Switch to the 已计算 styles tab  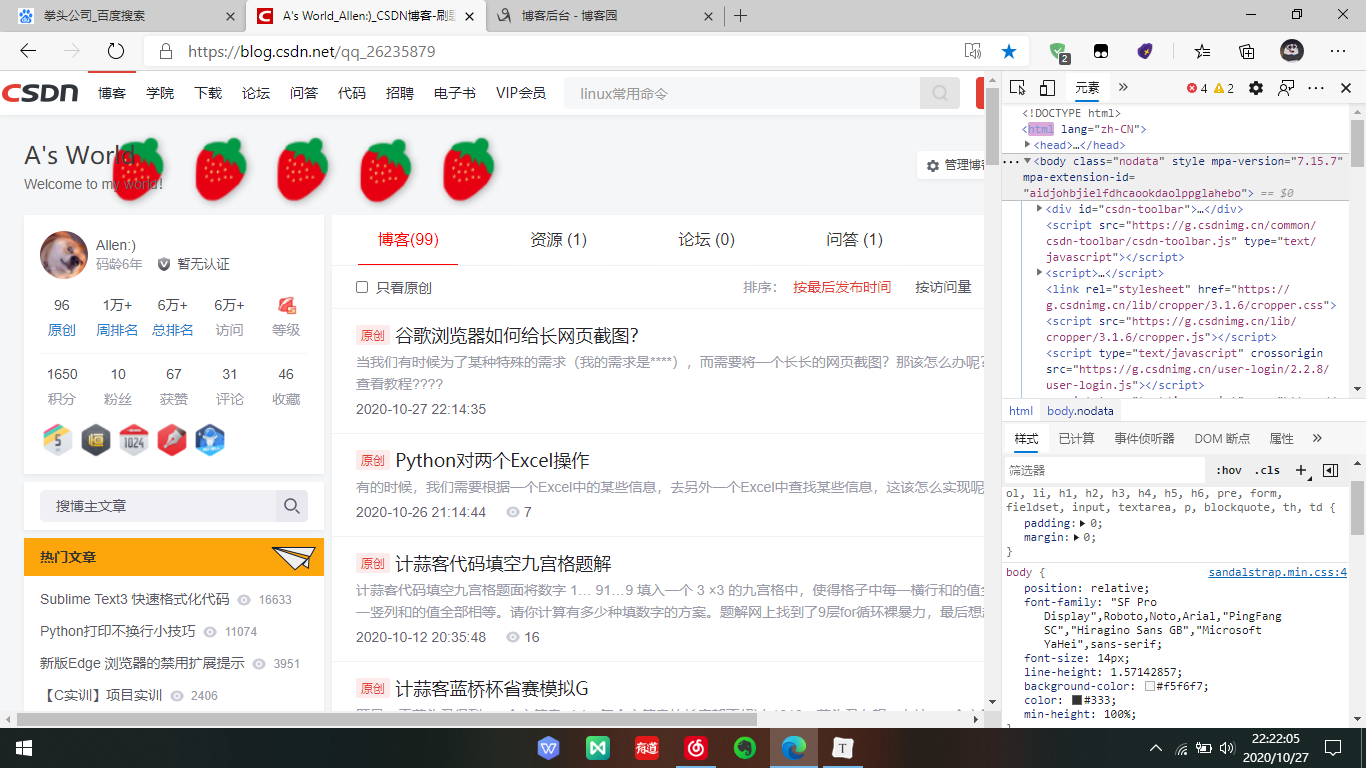[1076, 438]
